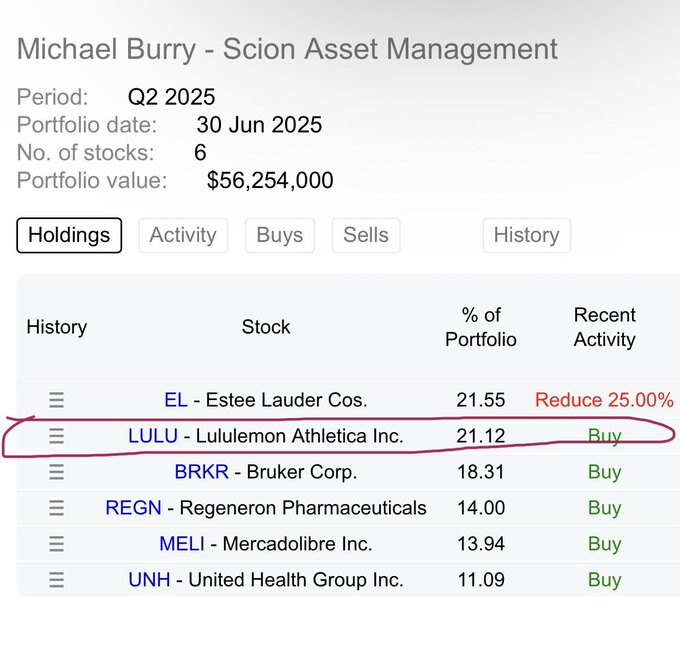Open history icon for Bruker row
Screen dimensions: 680x655
tap(56, 472)
